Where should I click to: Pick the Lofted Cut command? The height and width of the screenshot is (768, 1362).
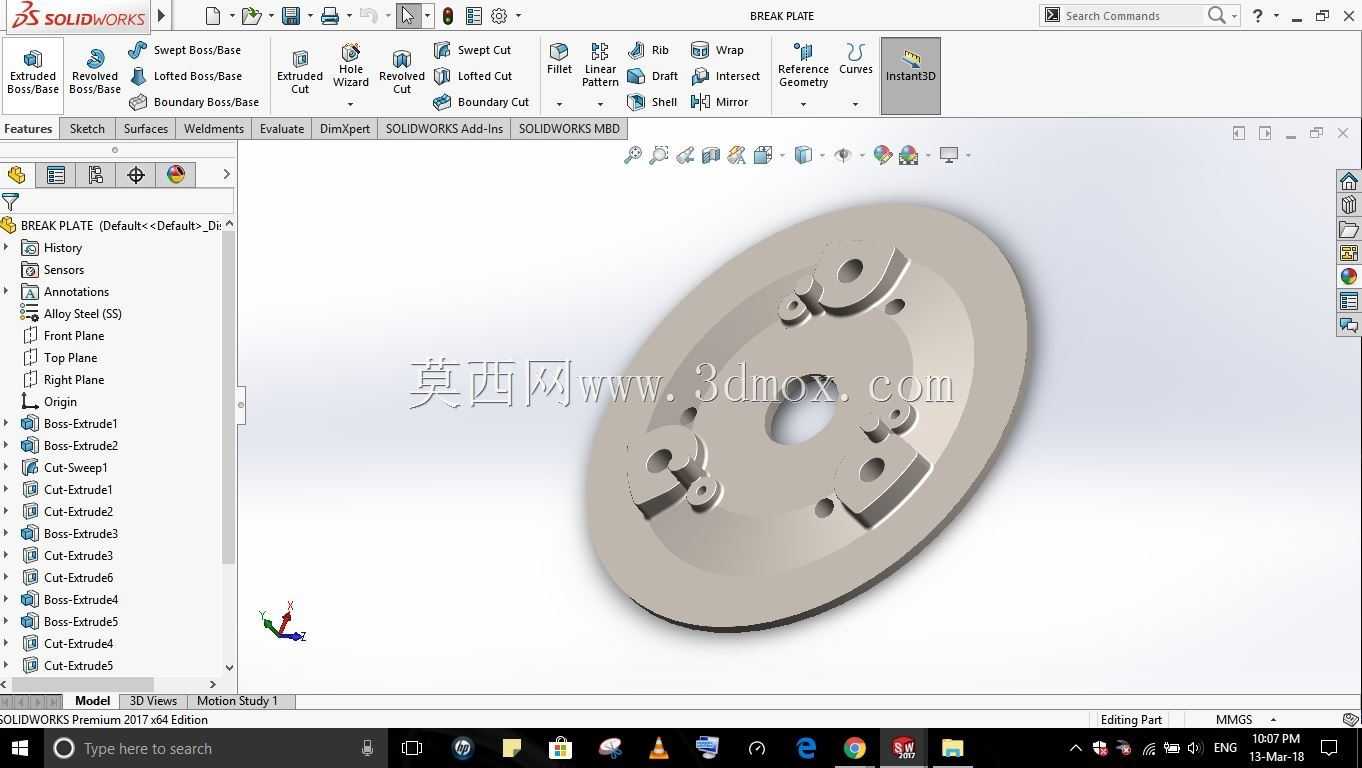tap(473, 76)
